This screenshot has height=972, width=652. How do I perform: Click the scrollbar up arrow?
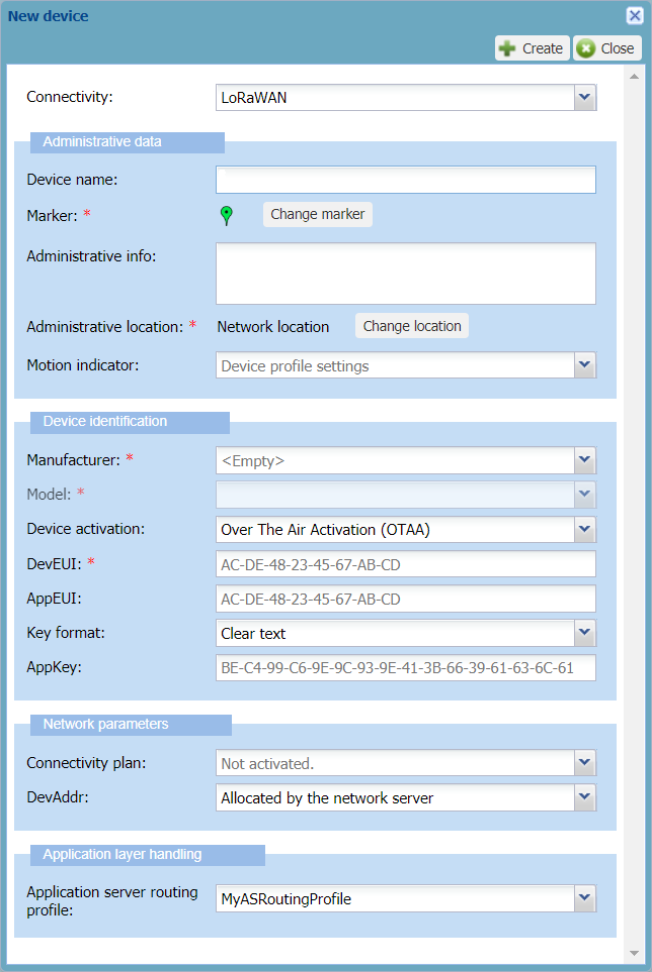tap(634, 77)
